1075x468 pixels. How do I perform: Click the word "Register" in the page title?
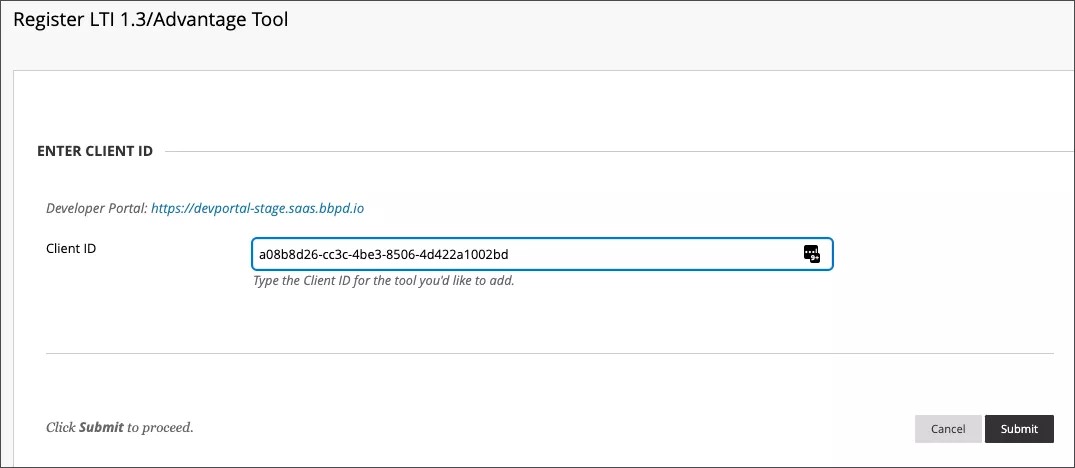(x=46, y=19)
